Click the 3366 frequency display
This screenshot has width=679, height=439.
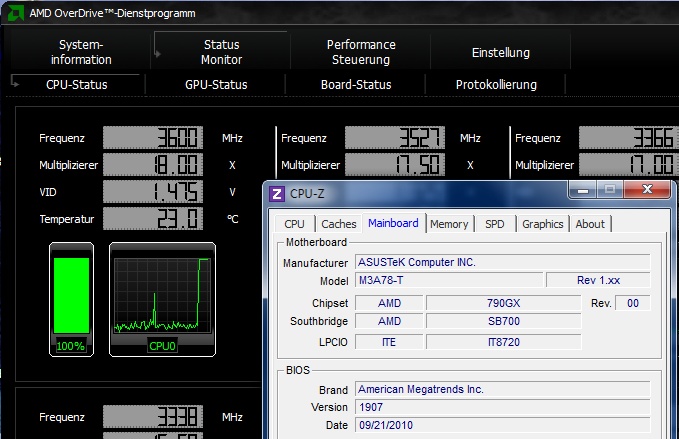click(x=629, y=138)
